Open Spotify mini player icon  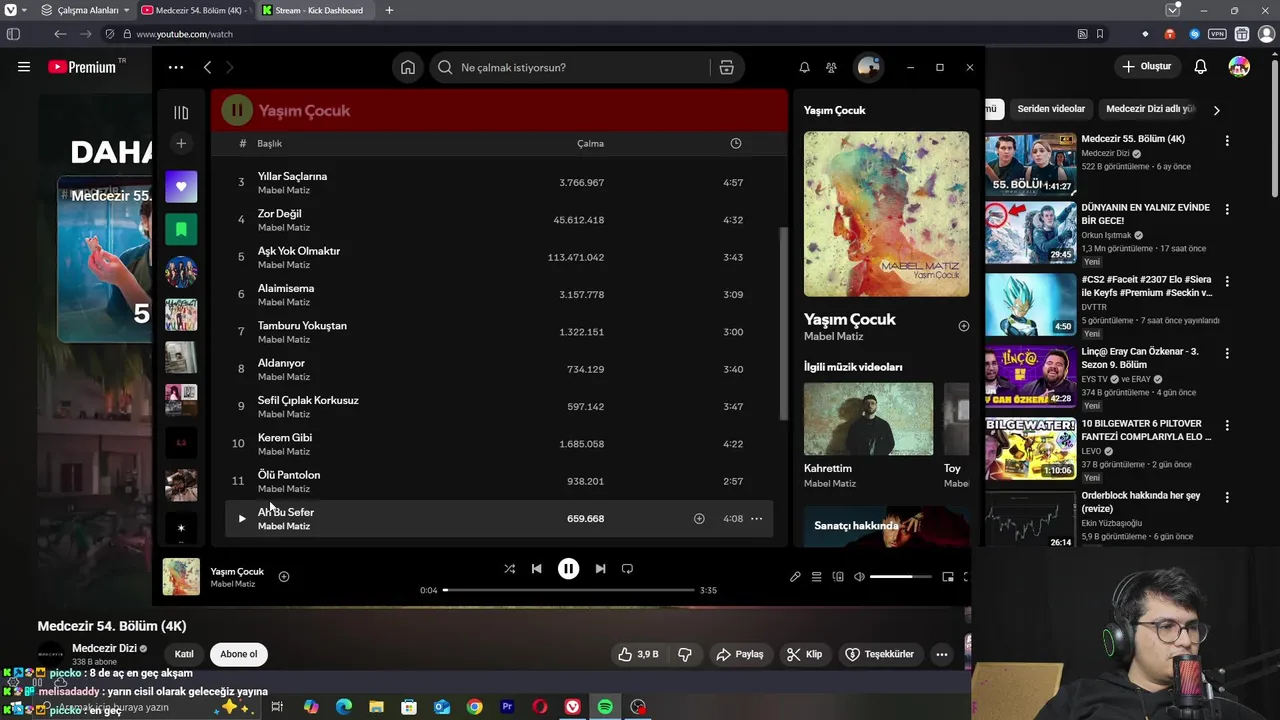pos(948,576)
